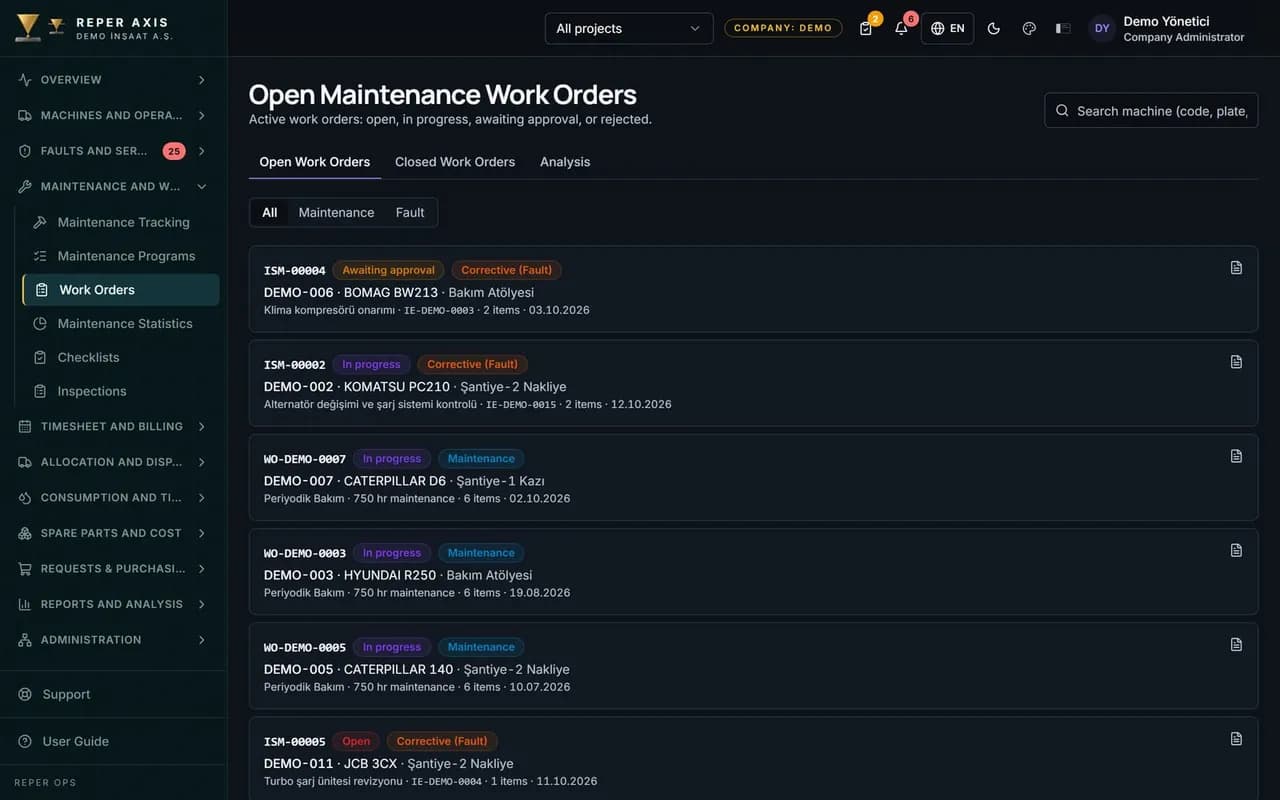Open the Work Orders sidebar item
1280x800 pixels.
pyautogui.click(x=121, y=290)
